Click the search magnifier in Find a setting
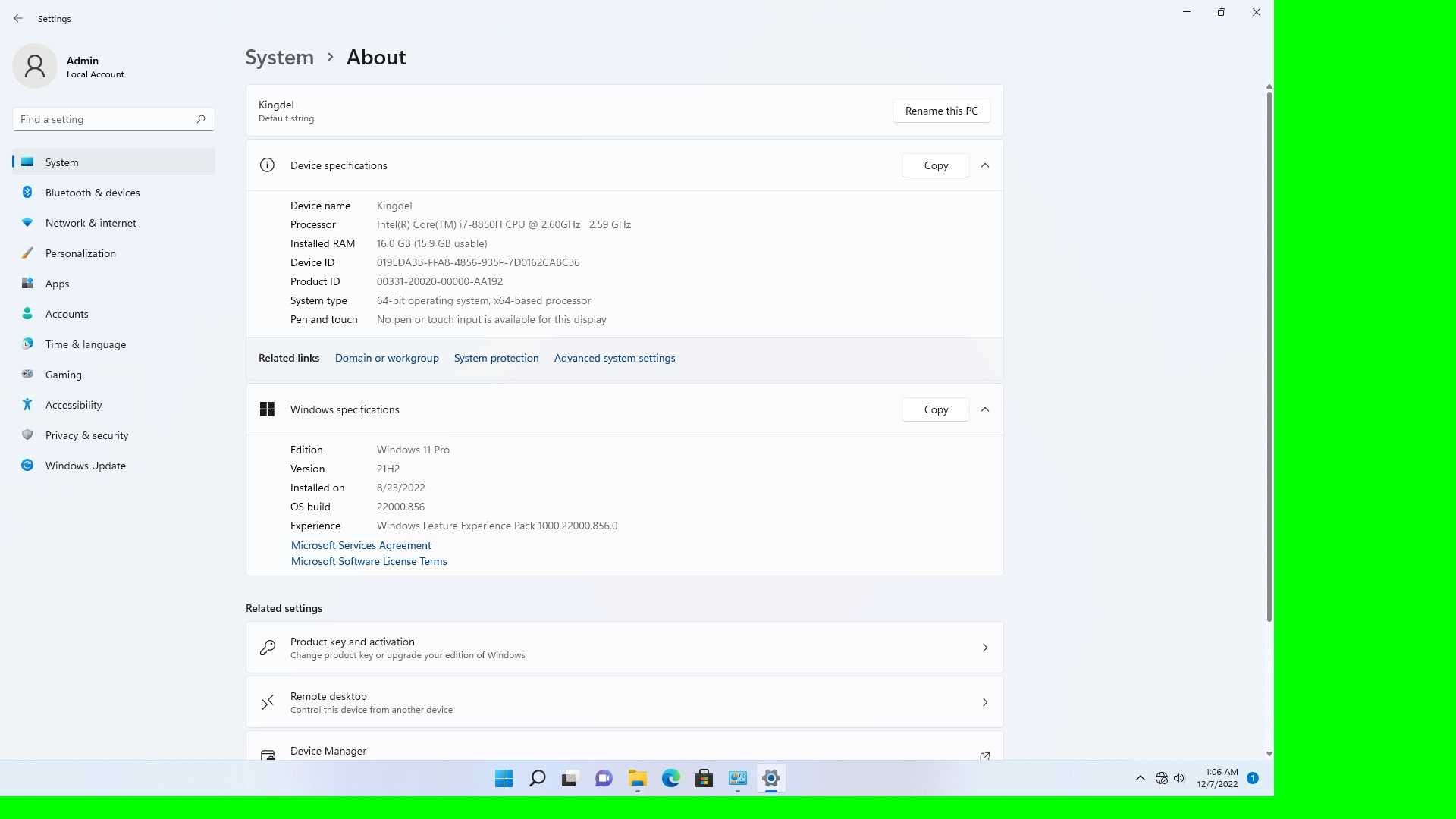1456x819 pixels. point(201,119)
